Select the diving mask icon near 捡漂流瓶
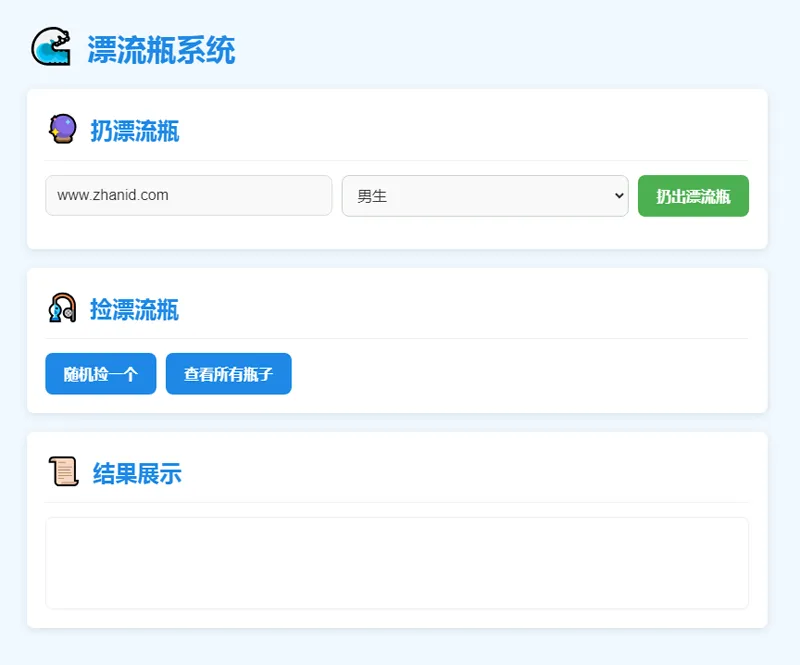This screenshot has height=665, width=800. click(x=61, y=310)
